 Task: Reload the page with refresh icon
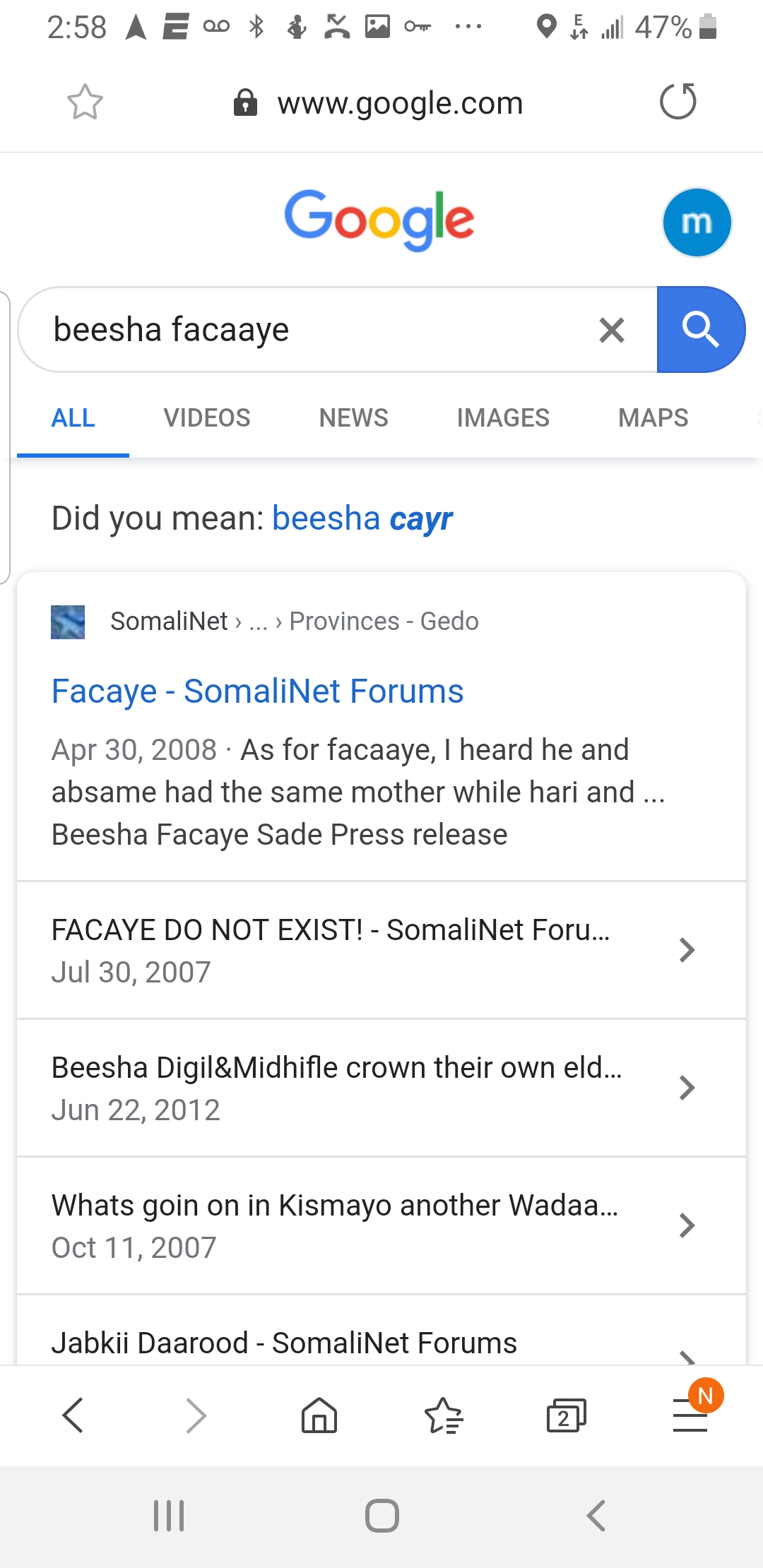678,102
